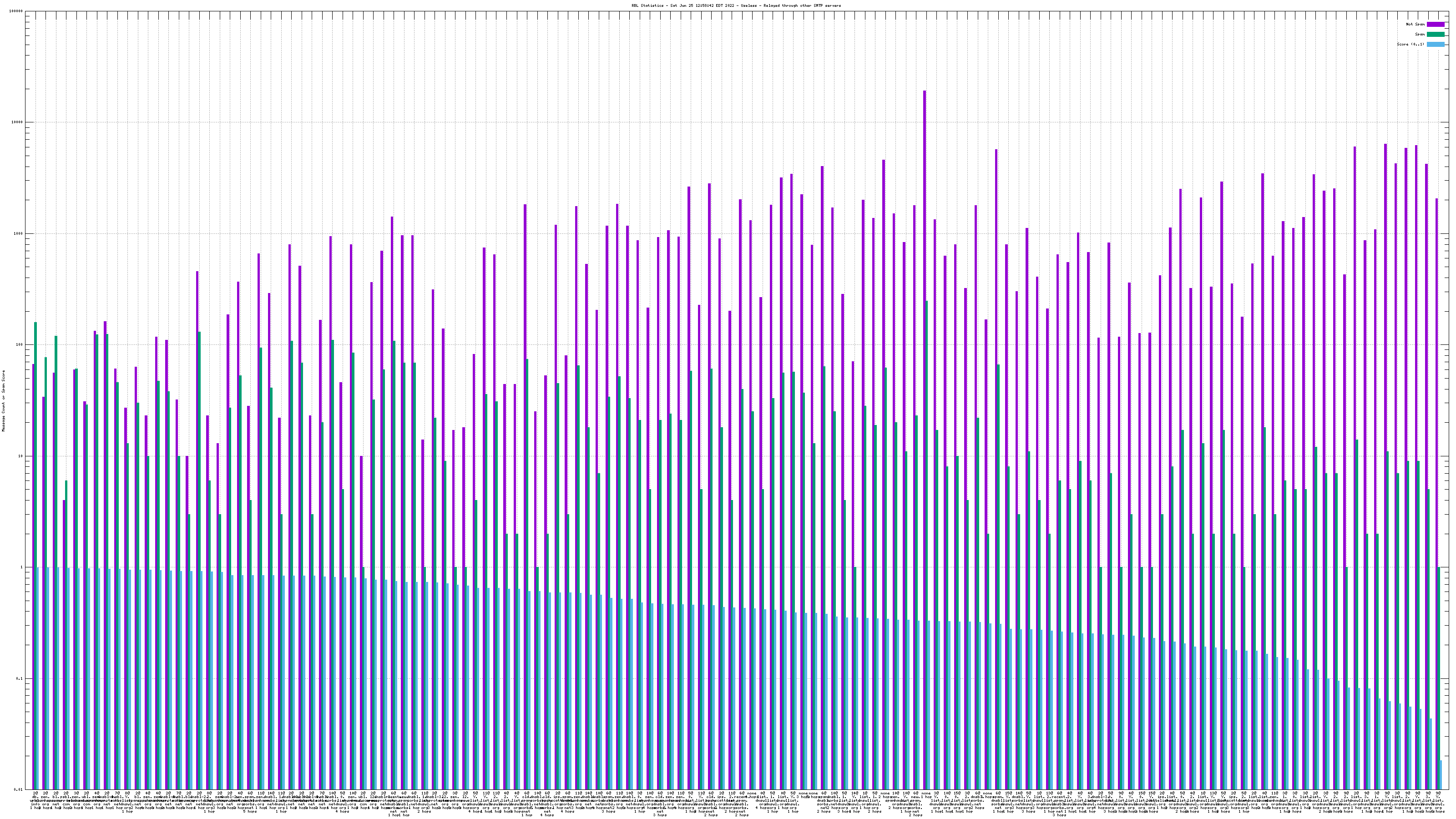Viewport: 1456px width, 819px height.
Task: Click the blue Score (0..1) legend swatch
Action: (x=1435, y=44)
